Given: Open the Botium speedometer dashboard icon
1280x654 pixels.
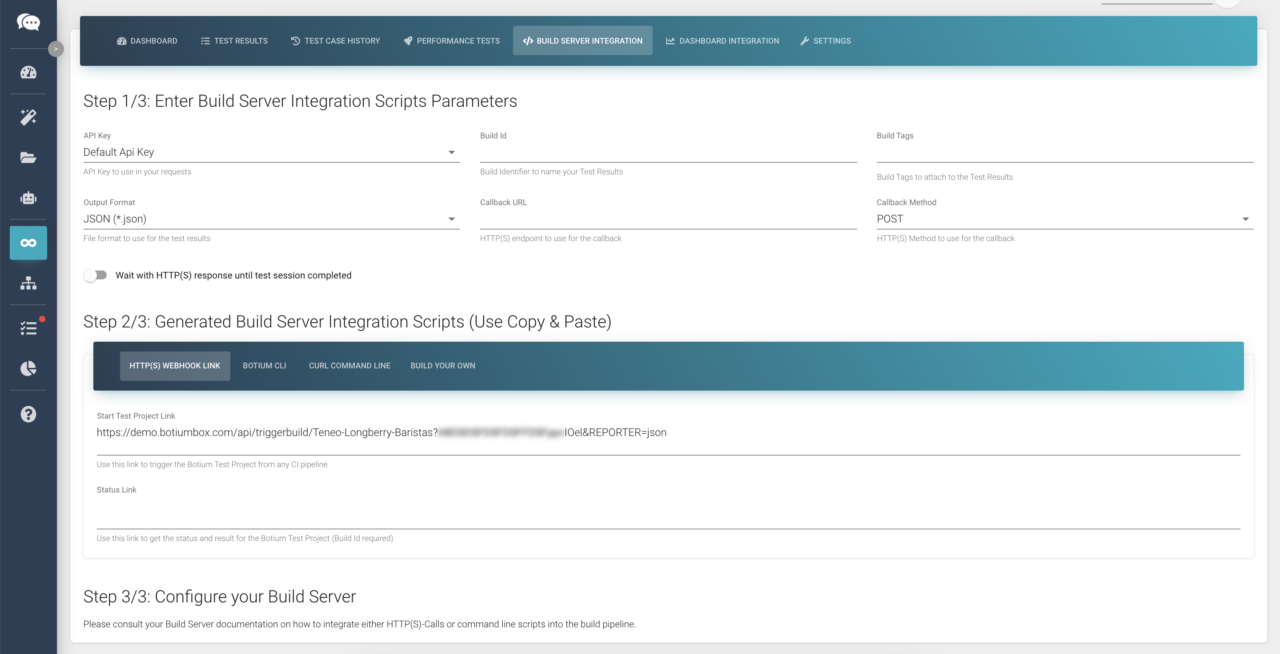Looking at the screenshot, I should 28,71.
